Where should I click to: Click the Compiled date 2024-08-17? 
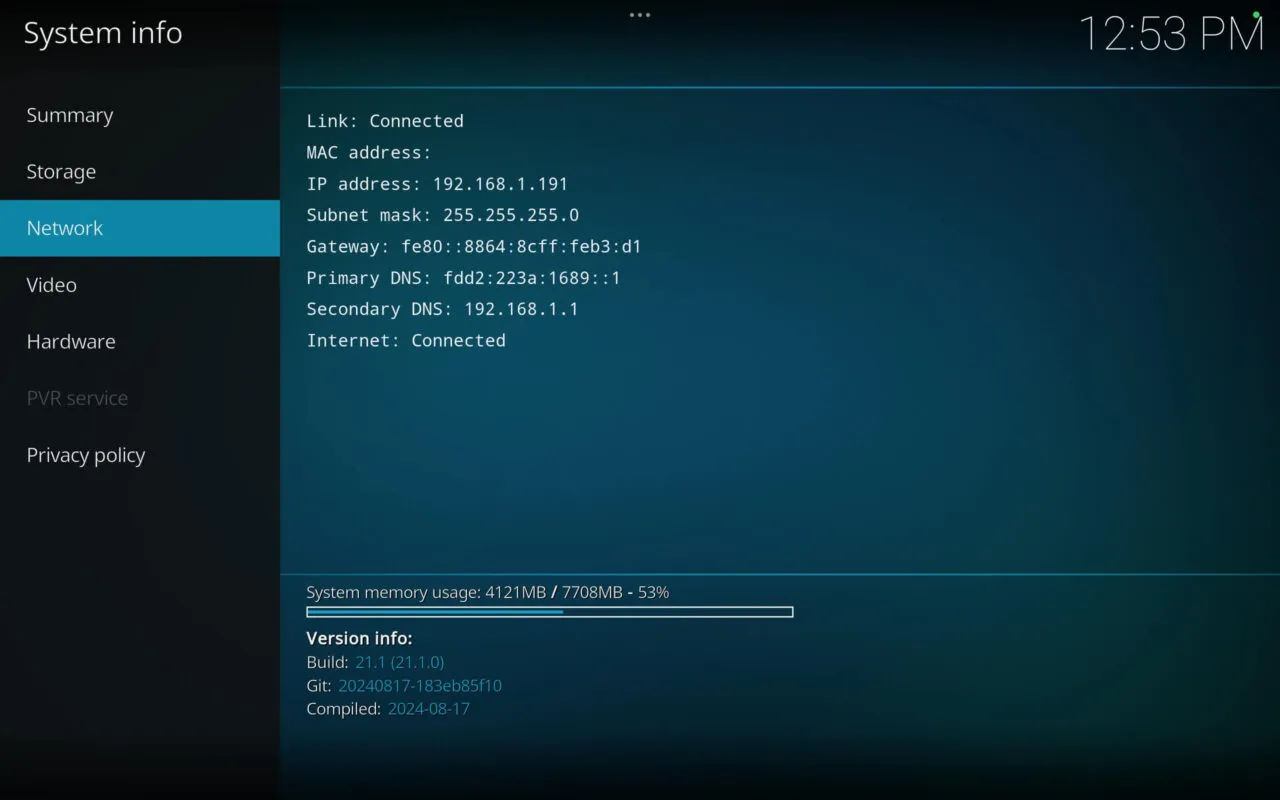tap(428, 708)
